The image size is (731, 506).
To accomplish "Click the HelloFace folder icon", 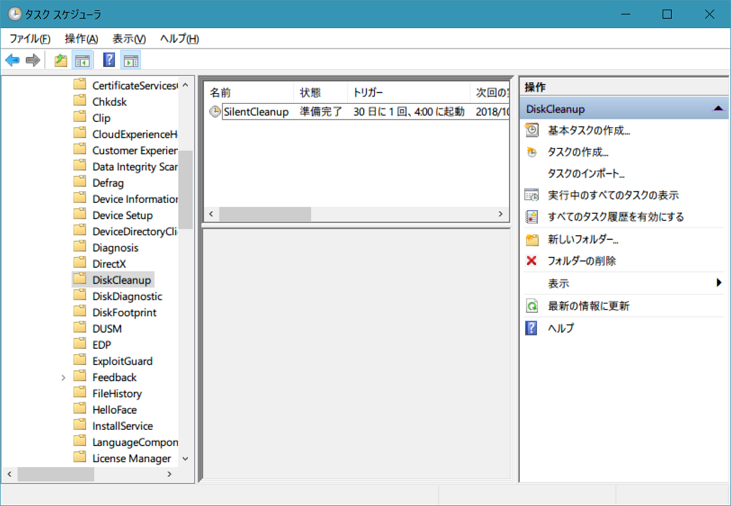I will tap(80, 409).
